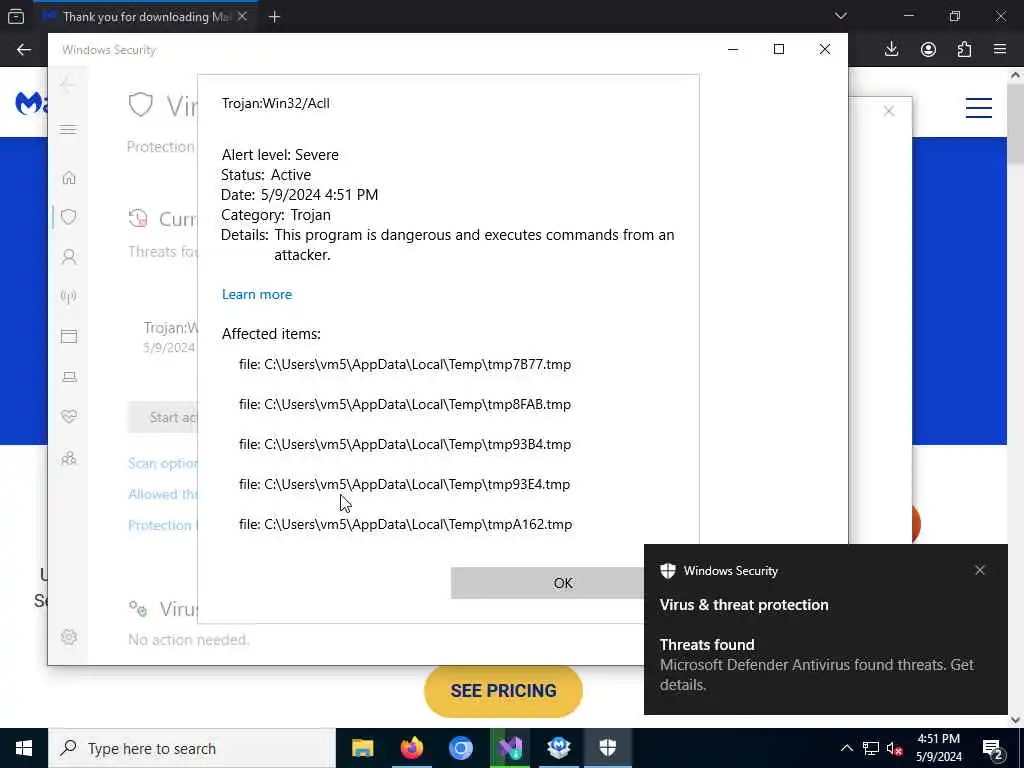Viewport: 1024px width, 768px height.
Task: Select affected file tmpA162.tmp path
Action: 406,524
